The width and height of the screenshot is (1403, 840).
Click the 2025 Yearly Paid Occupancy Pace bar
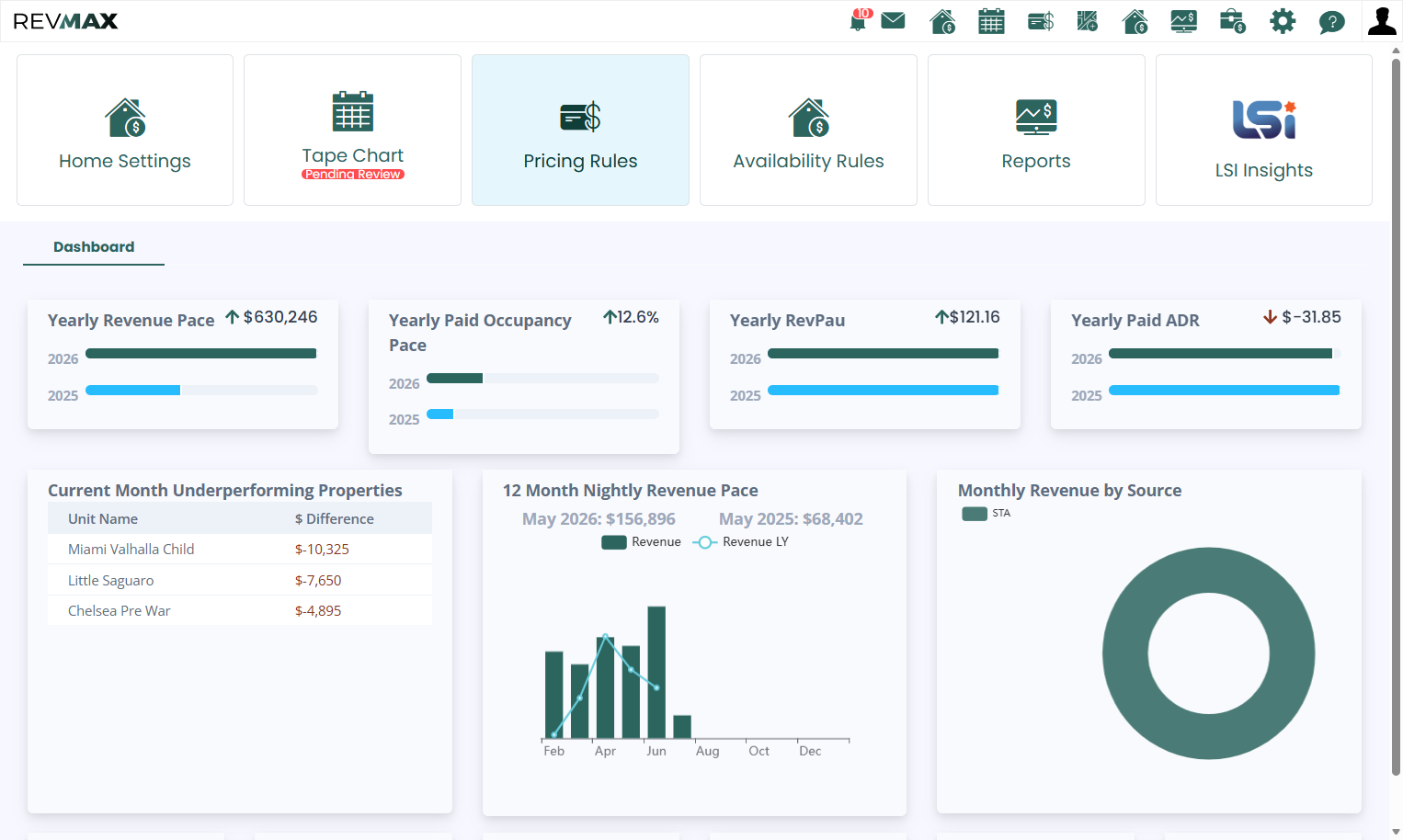[x=439, y=414]
